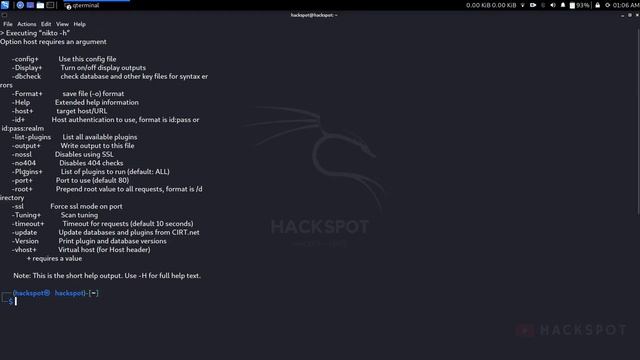The width and height of the screenshot is (640, 360).
Task: Click 'target host/URL' description text
Action: [x=82, y=111]
